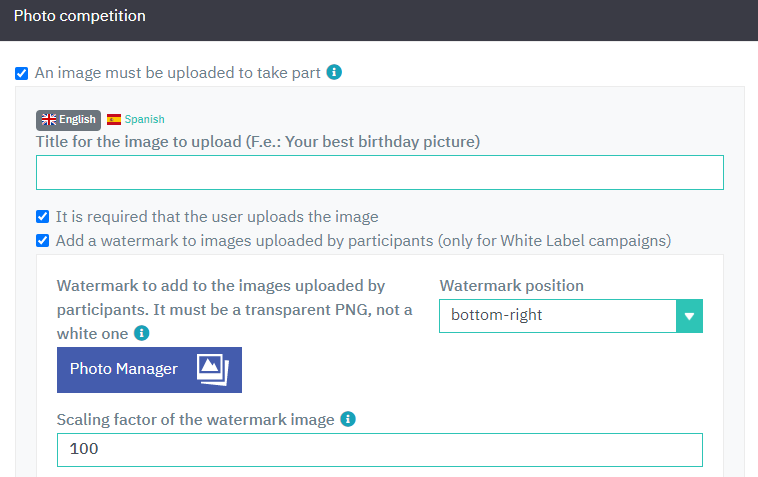
Task: Click the 'Photo competition' header title
Action: [x=80, y=16]
